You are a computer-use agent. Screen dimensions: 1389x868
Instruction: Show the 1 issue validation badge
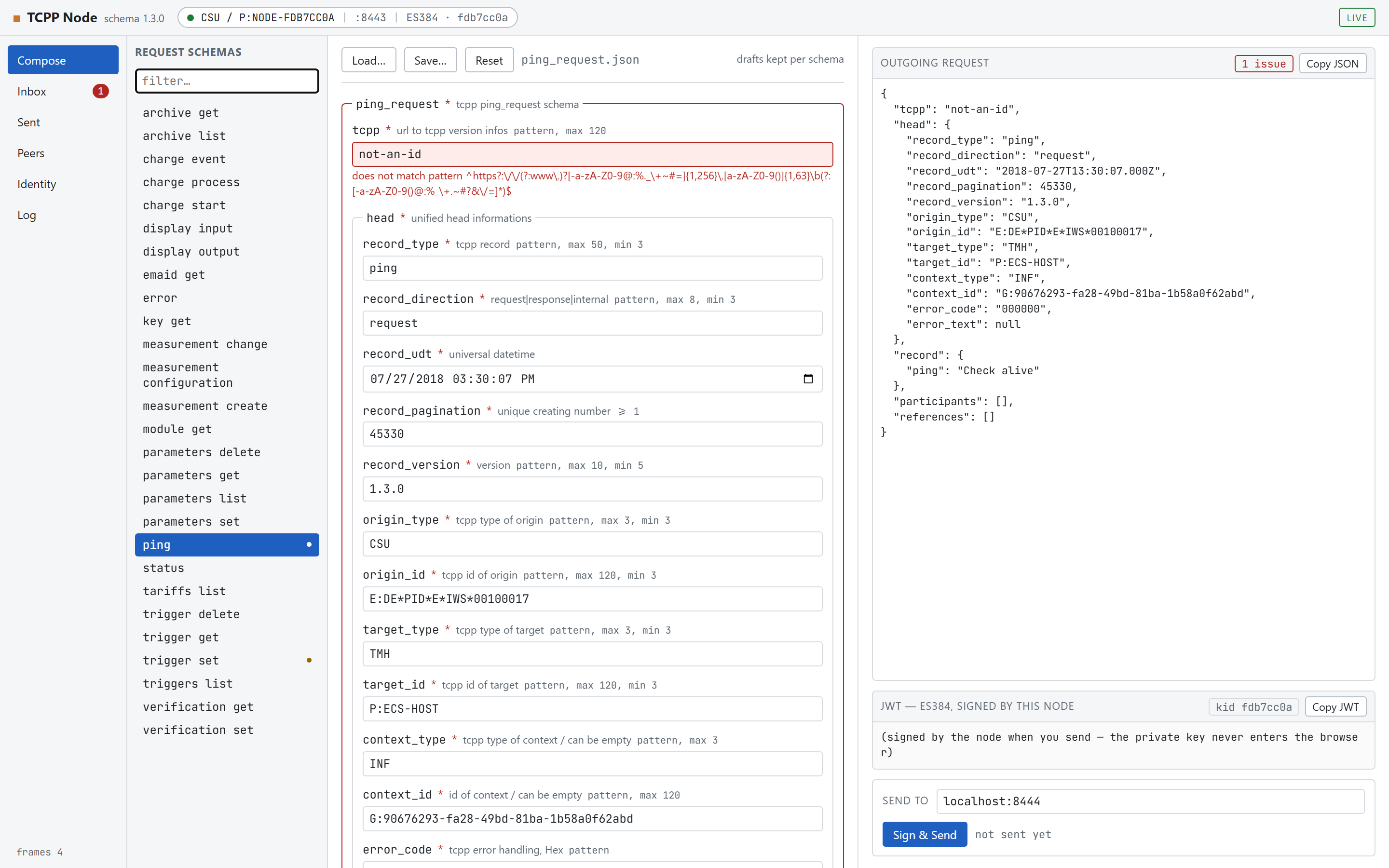[x=1263, y=64]
